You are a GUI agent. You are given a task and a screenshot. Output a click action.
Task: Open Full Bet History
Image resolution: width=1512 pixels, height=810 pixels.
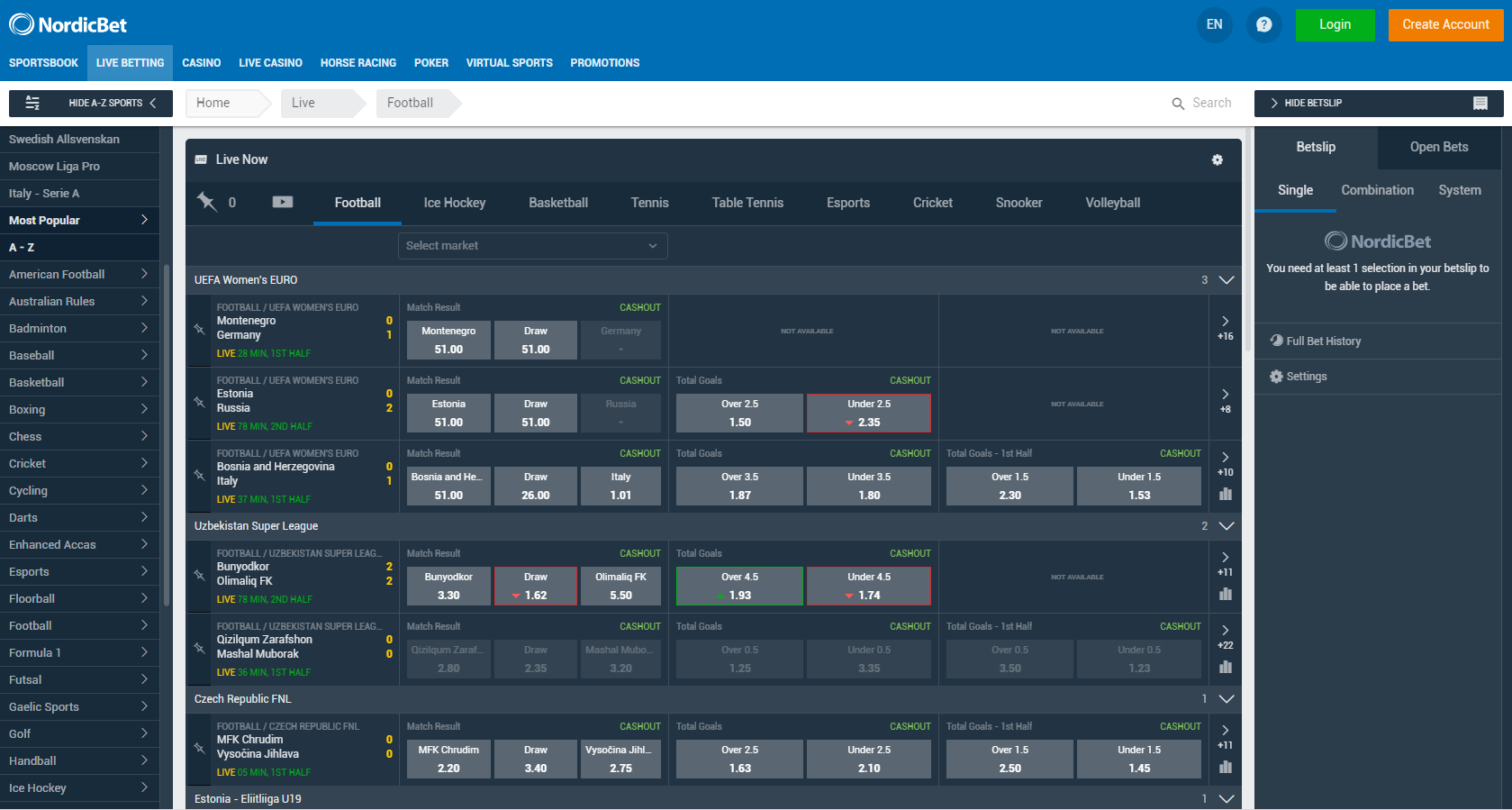point(1316,341)
